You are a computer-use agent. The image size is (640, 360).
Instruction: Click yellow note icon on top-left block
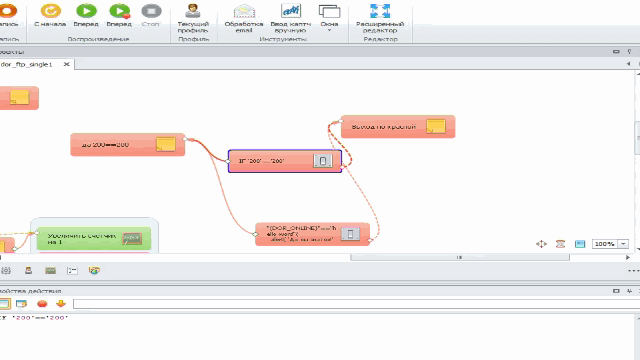click(x=19, y=98)
